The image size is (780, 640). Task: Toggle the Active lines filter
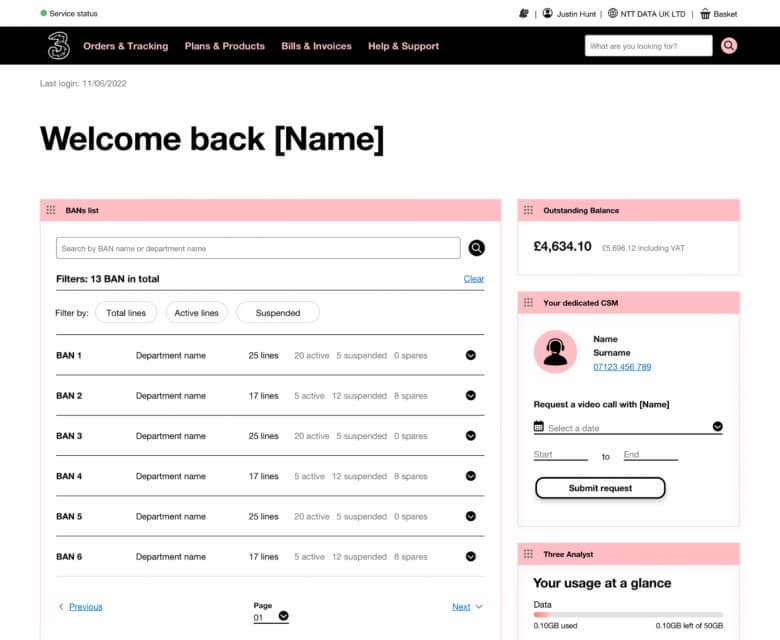click(x=196, y=313)
